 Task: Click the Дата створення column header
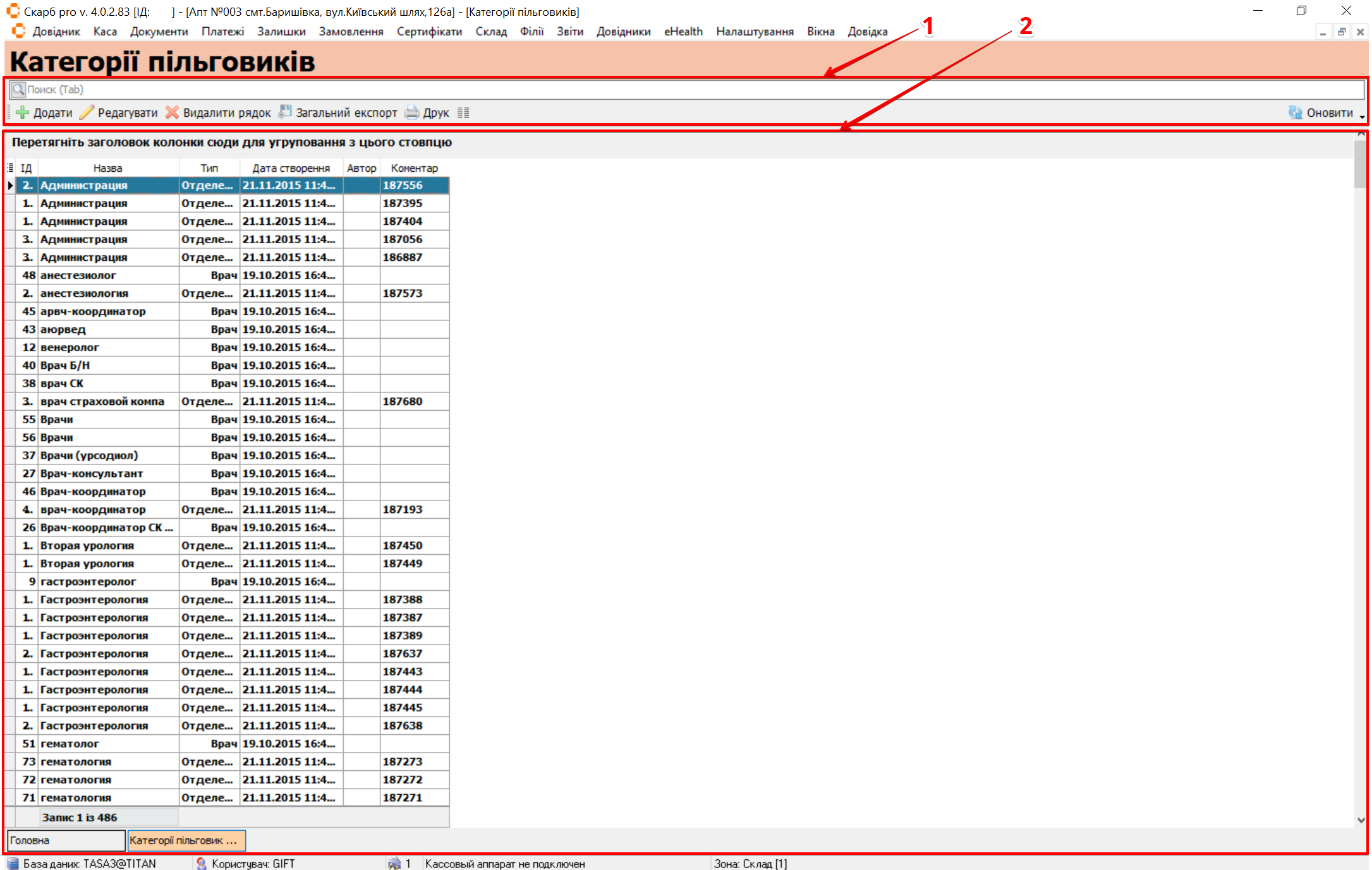coord(291,168)
